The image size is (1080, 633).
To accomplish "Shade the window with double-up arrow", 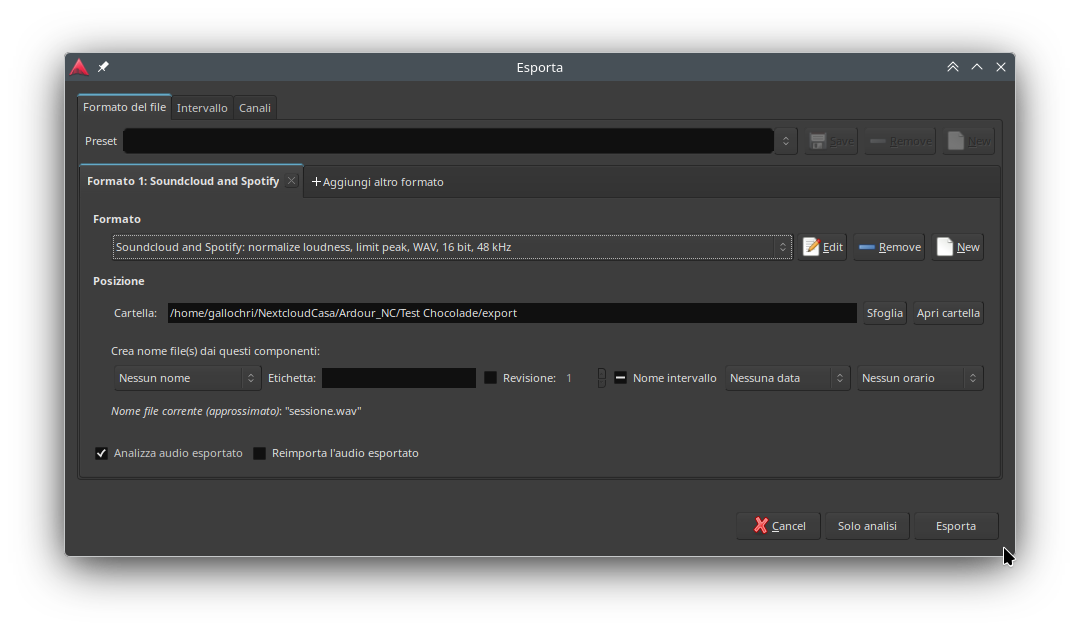I will tap(952, 67).
